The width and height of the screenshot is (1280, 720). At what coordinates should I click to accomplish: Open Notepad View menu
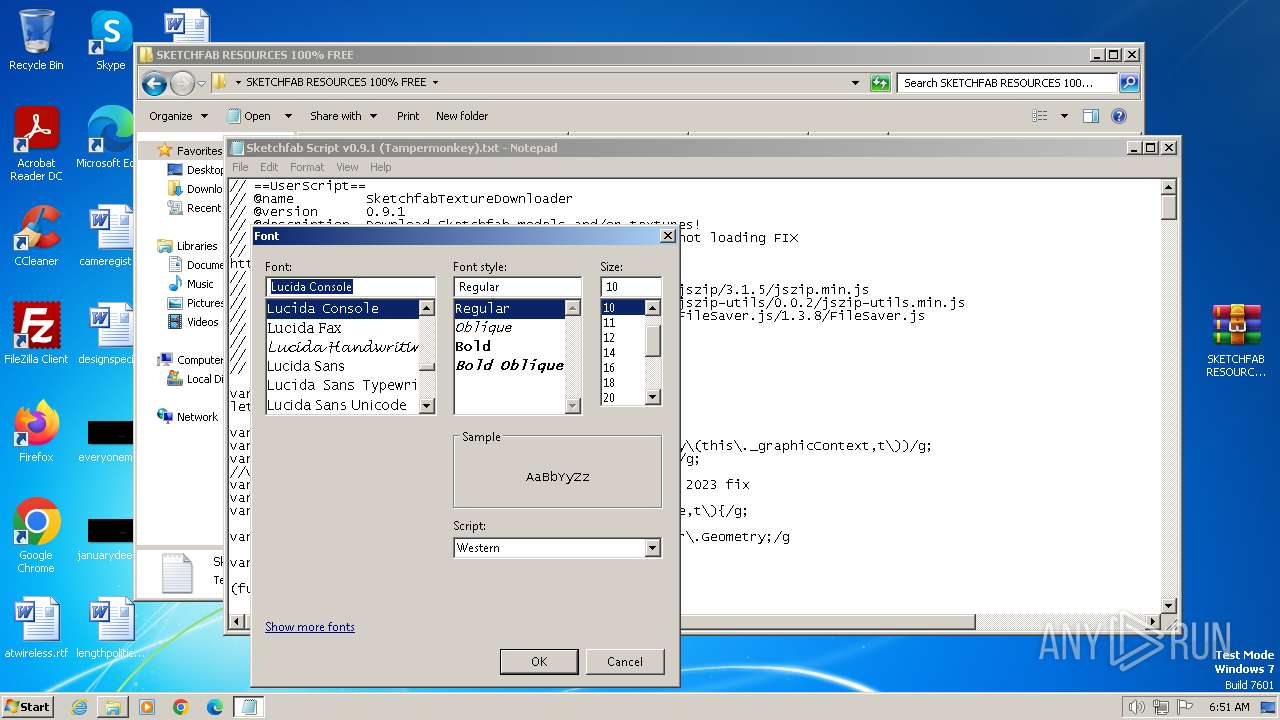347,167
